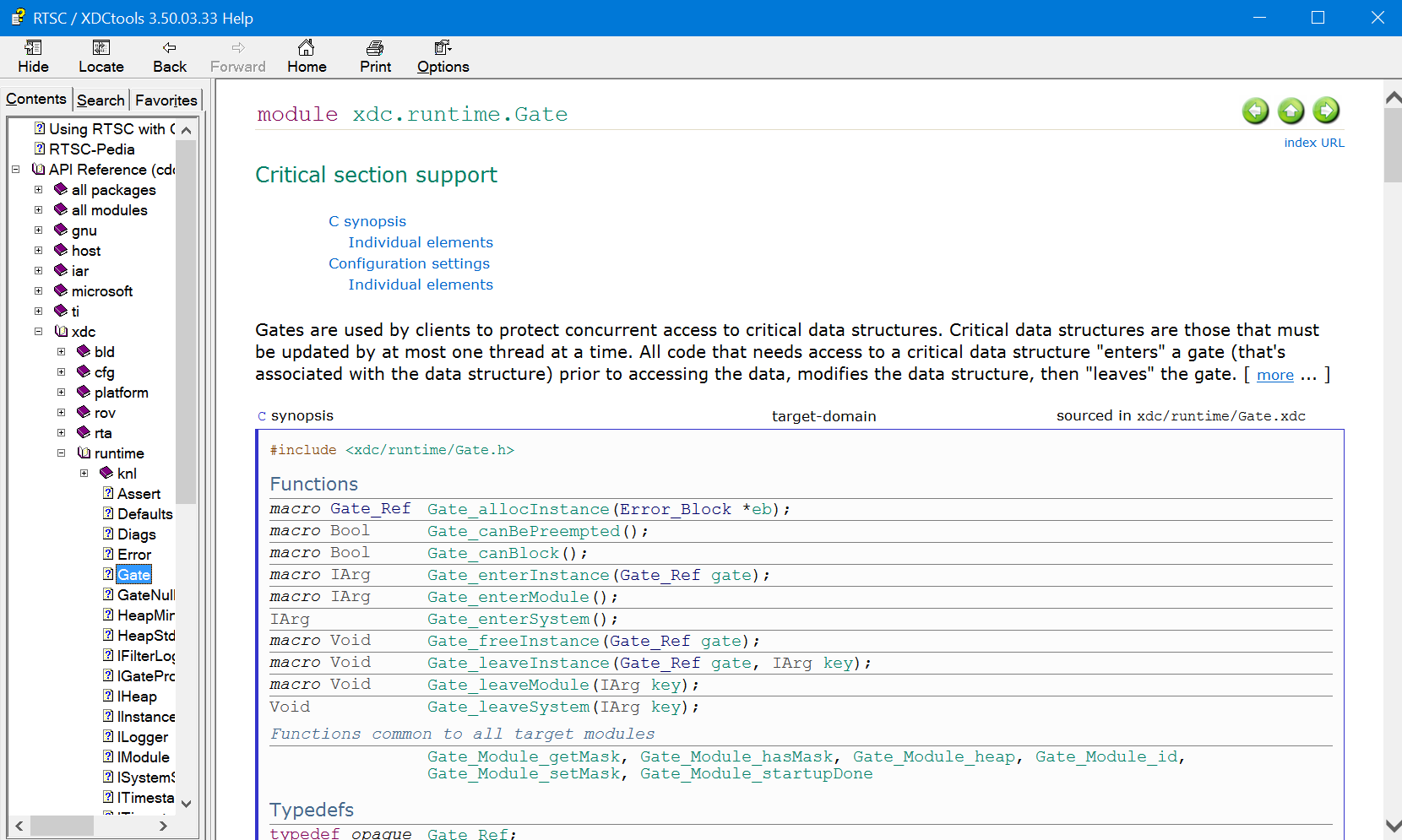Open the Gate_allocInstance function link
Image resolution: width=1402 pixels, height=840 pixels.
point(519,509)
